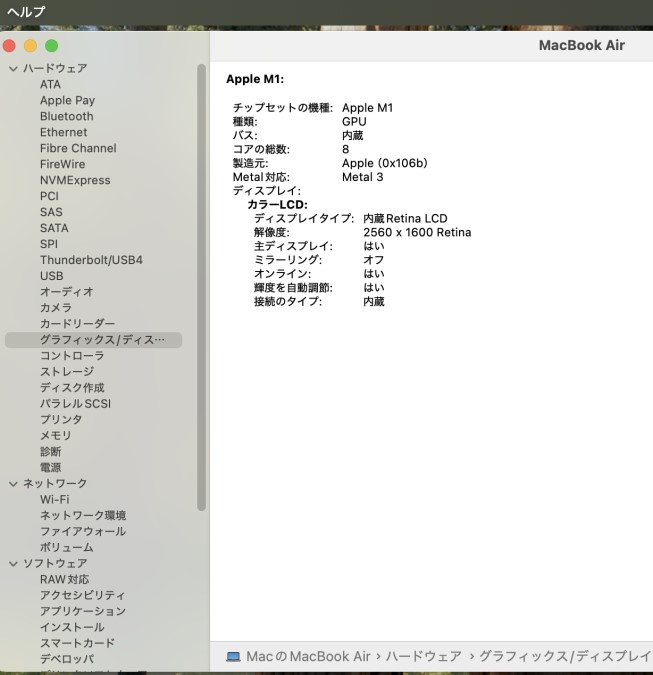Viewport: 653px width, 675px height.
Task: Select ディスク作成 in the sidebar
Action: pos(72,387)
